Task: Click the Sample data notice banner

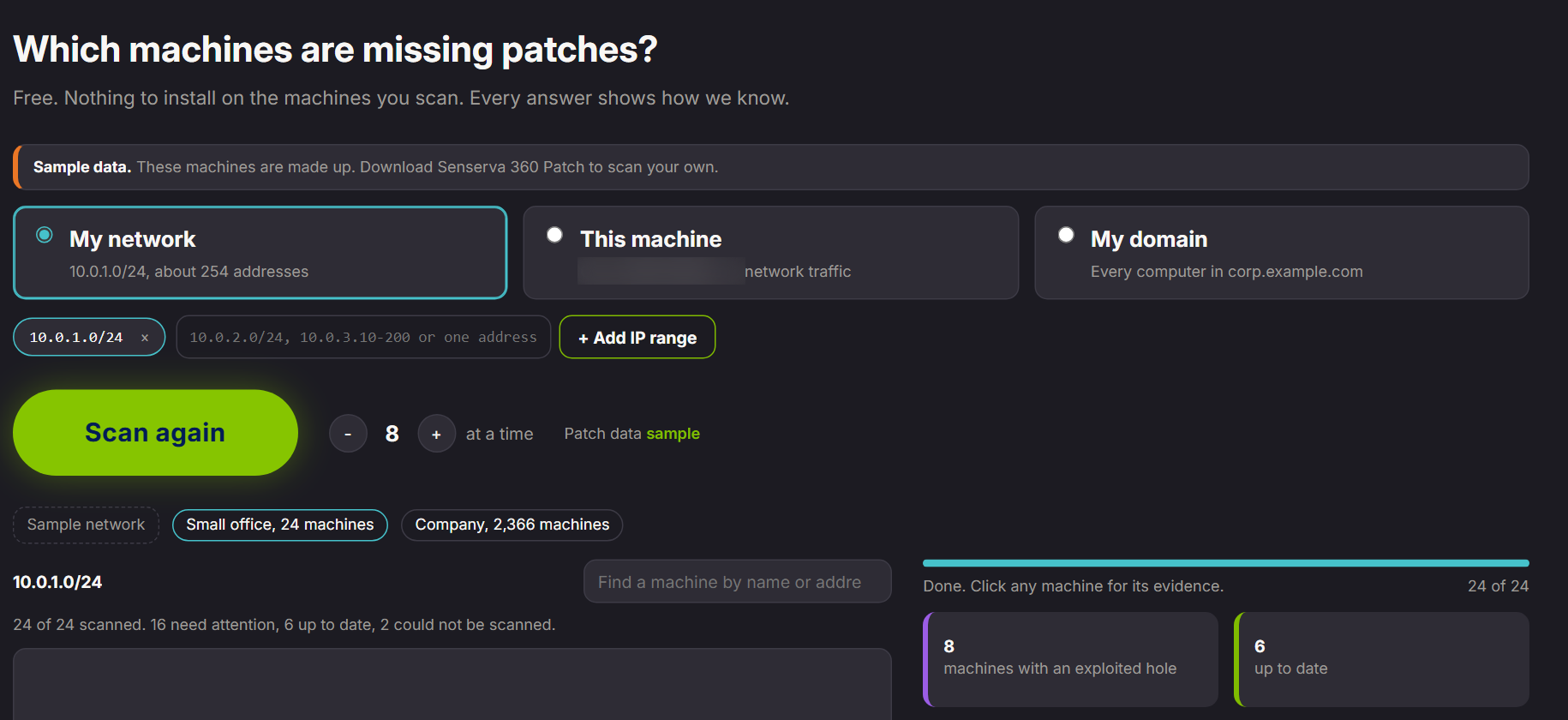Action: click(x=771, y=167)
